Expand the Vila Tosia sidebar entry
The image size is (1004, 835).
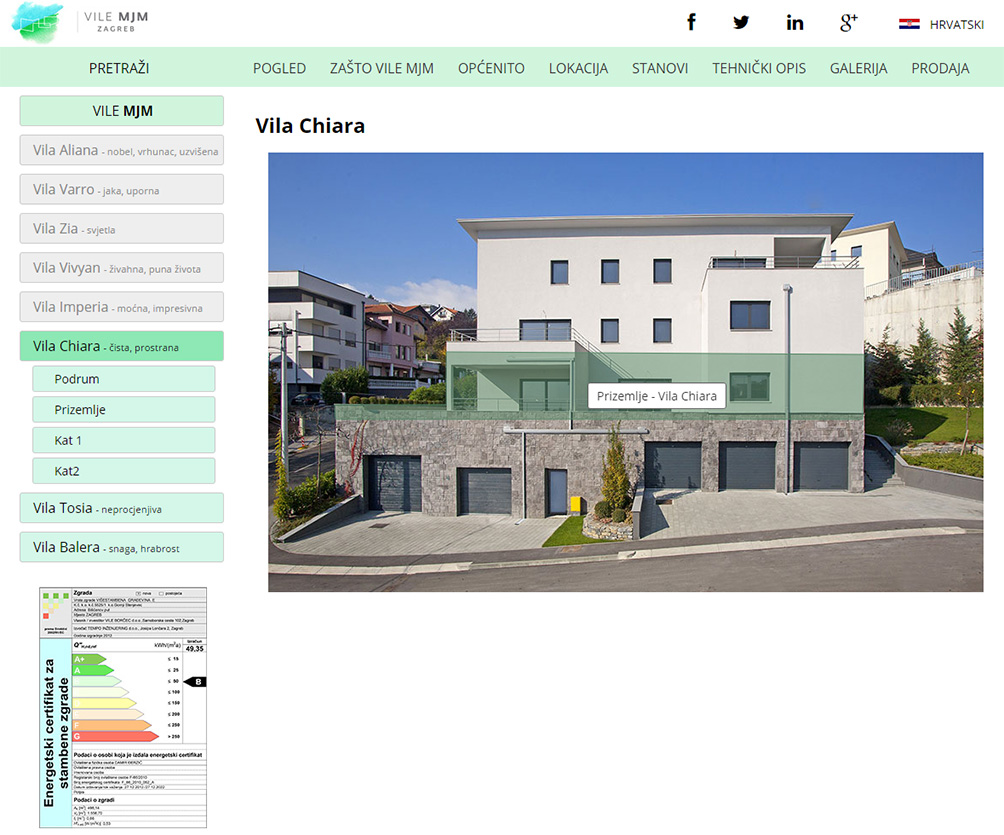pyautogui.click(x=122, y=508)
